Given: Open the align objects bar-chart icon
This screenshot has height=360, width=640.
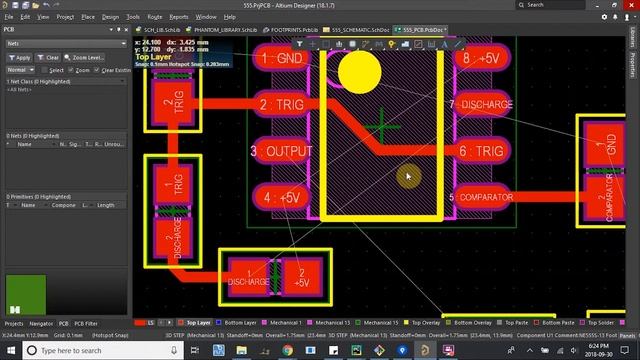Looking at the screenshot, I should [339, 44].
